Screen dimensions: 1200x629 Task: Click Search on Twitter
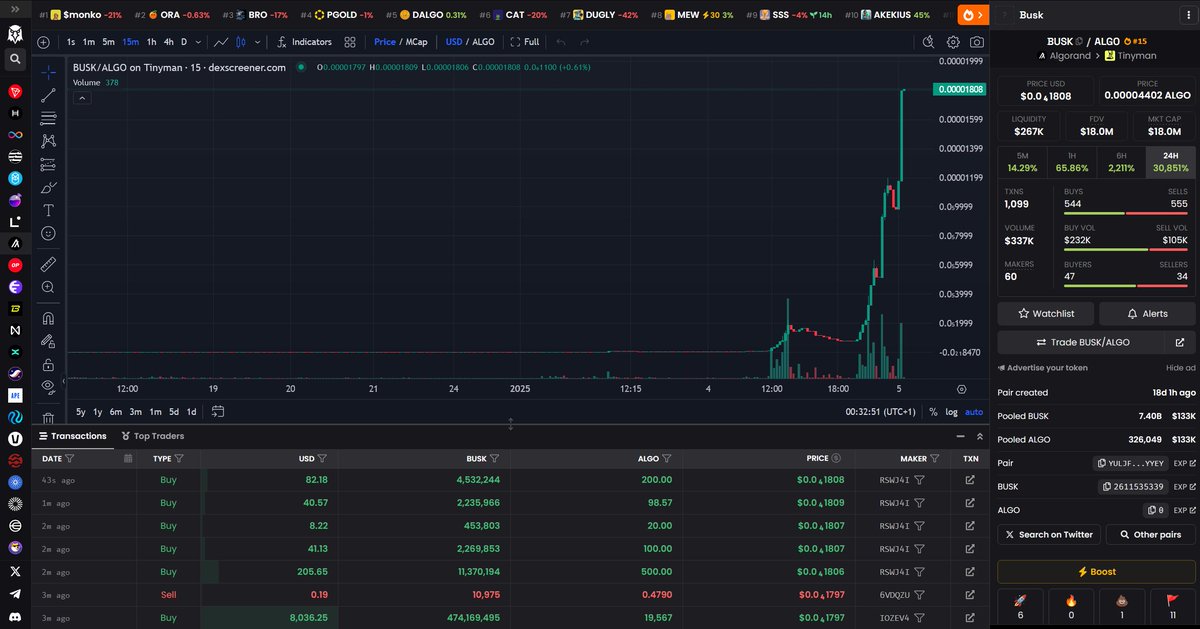(1049, 534)
